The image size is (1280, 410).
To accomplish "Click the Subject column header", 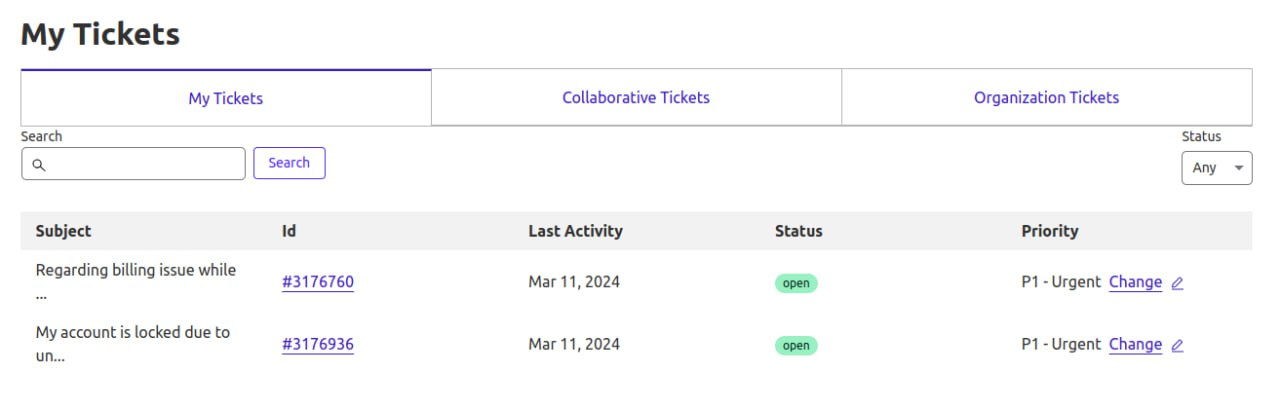I will pos(63,231).
